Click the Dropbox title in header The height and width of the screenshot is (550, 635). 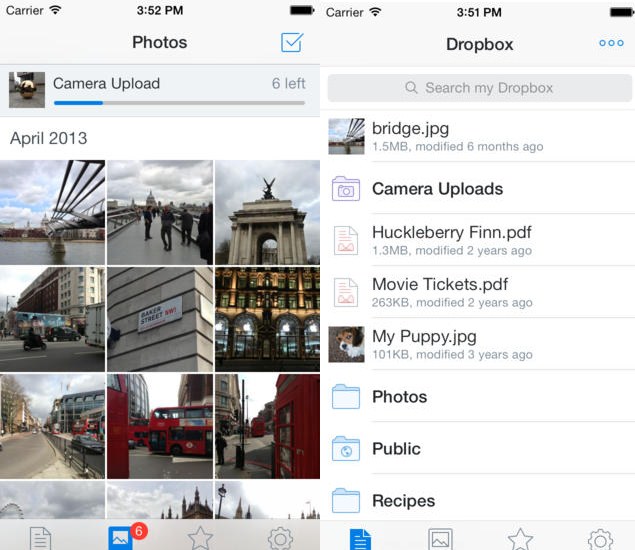coord(479,44)
